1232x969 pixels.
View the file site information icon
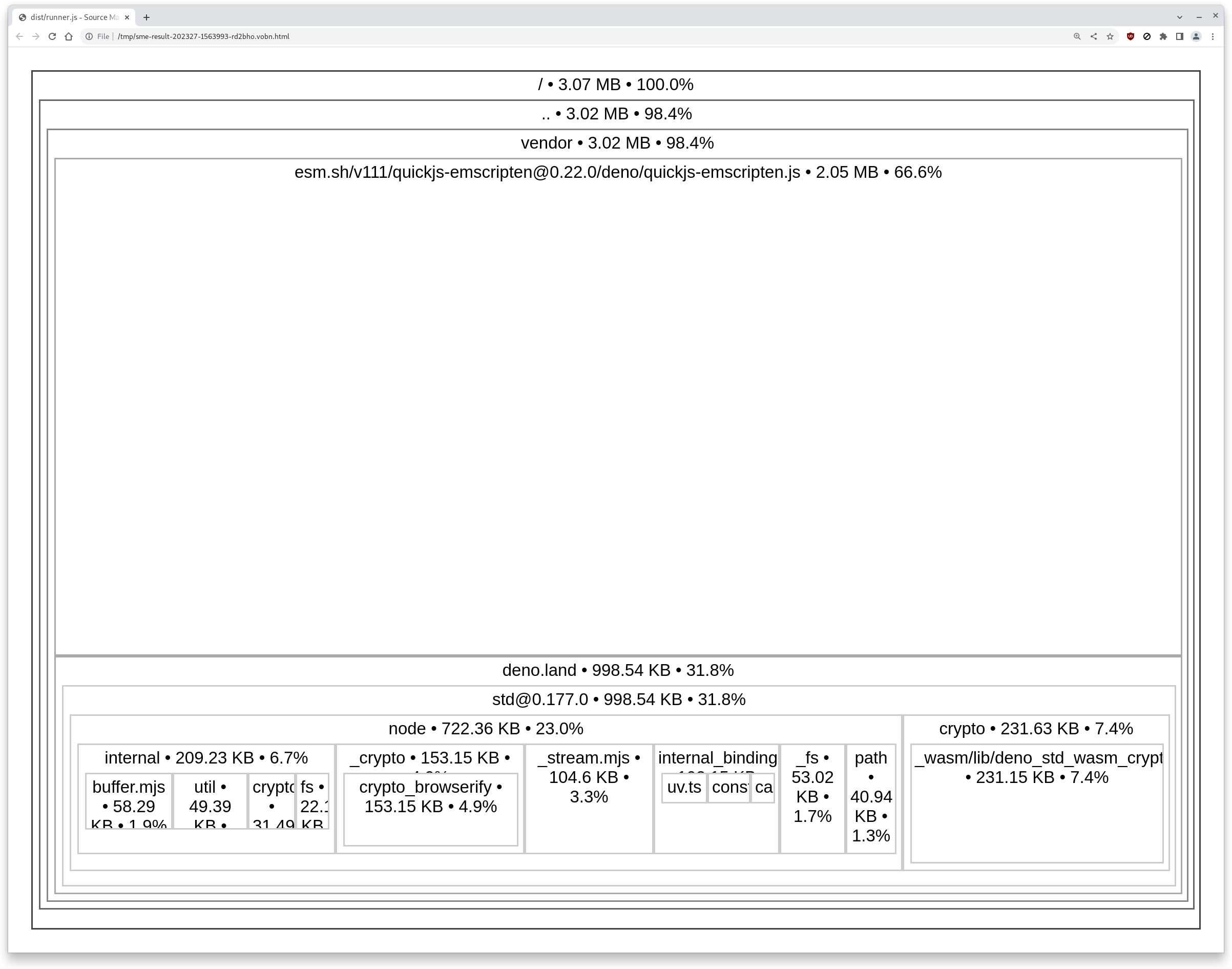coord(89,36)
